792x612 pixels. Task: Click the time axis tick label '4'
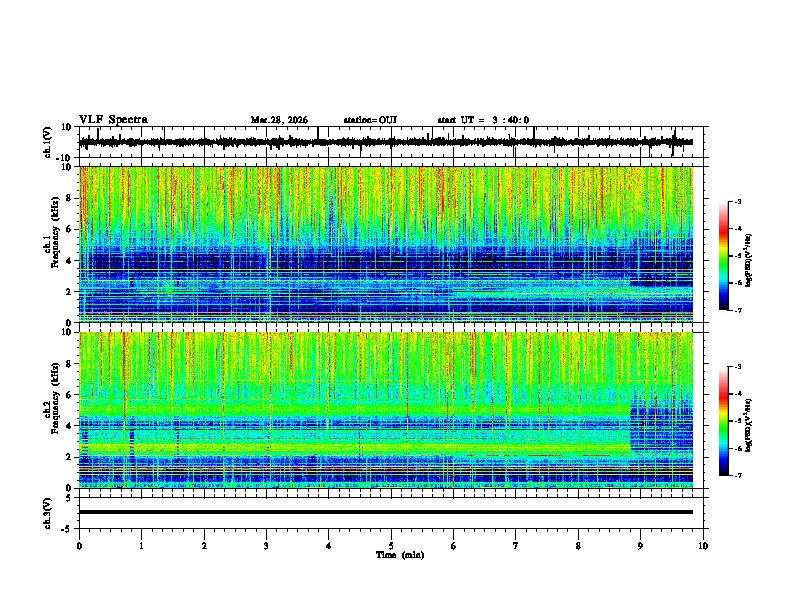click(329, 546)
